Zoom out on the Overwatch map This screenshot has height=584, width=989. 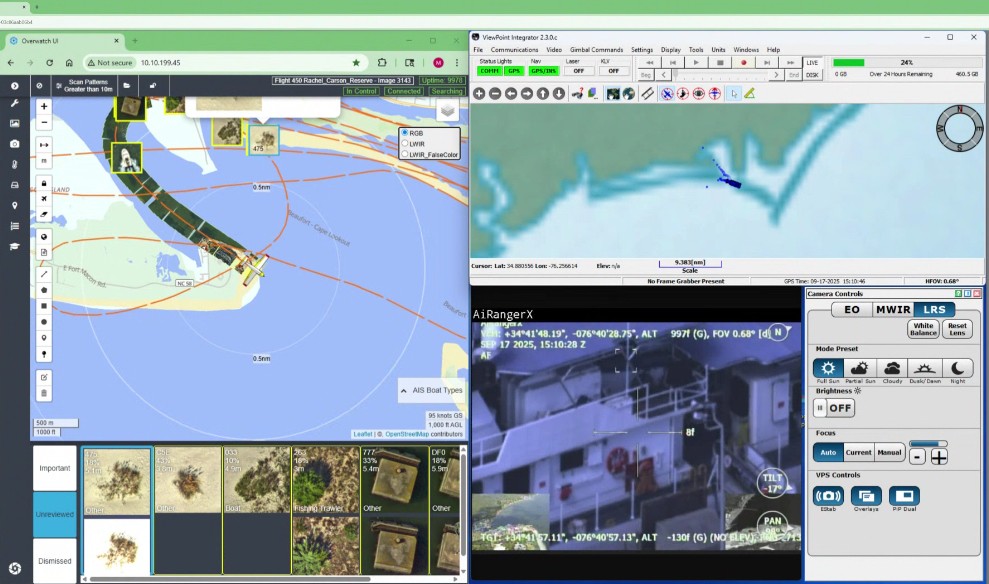coord(44,122)
